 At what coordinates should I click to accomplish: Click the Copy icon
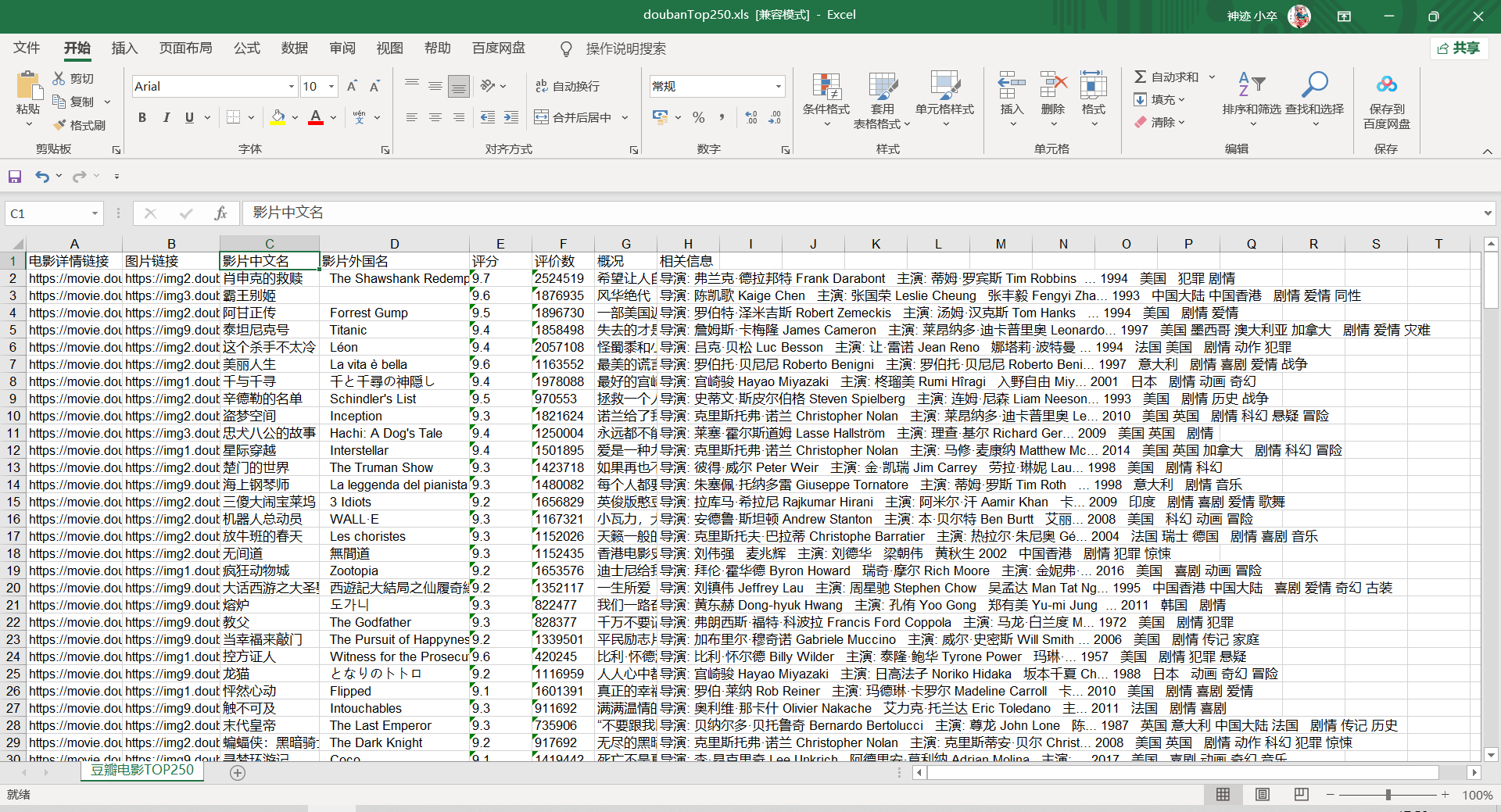[x=59, y=102]
